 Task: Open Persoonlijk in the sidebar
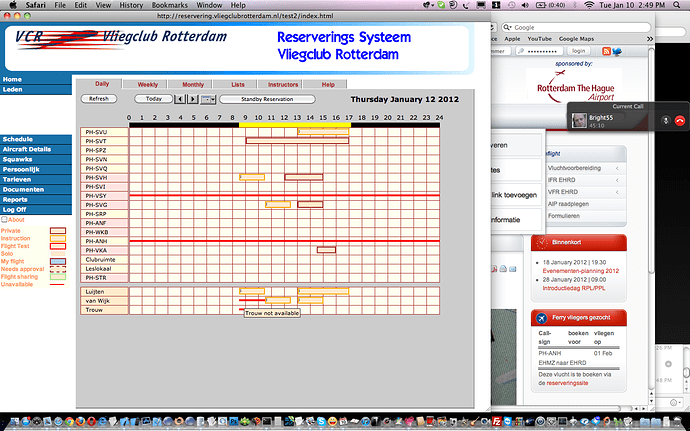coord(36,169)
